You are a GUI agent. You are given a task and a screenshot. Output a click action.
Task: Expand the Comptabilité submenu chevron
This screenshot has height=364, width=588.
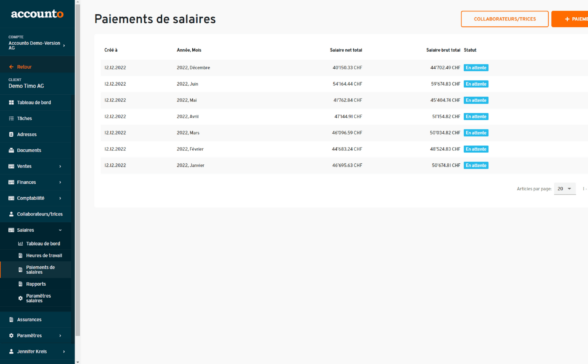click(x=60, y=198)
